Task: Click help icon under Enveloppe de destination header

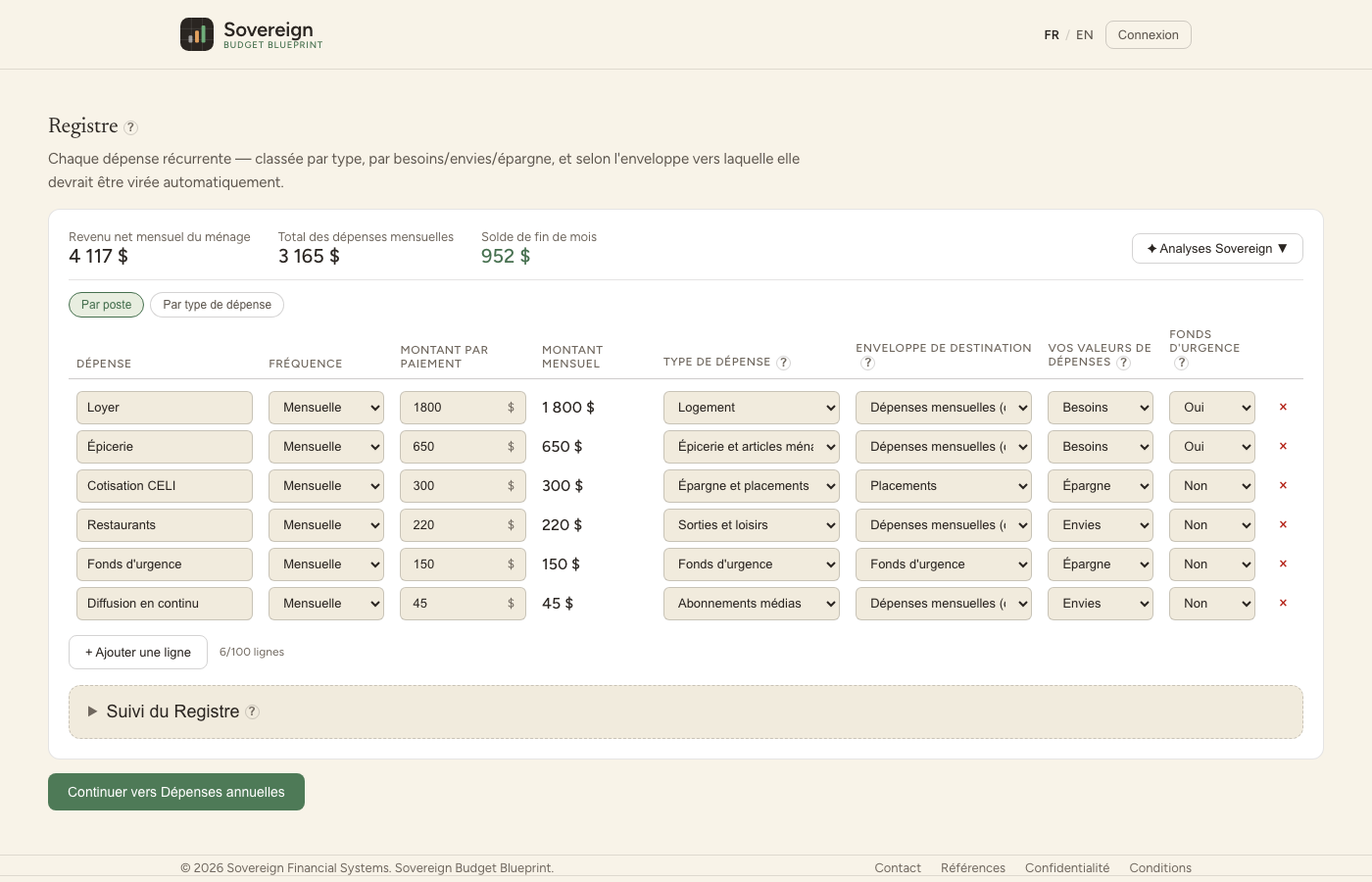Action: [867, 363]
